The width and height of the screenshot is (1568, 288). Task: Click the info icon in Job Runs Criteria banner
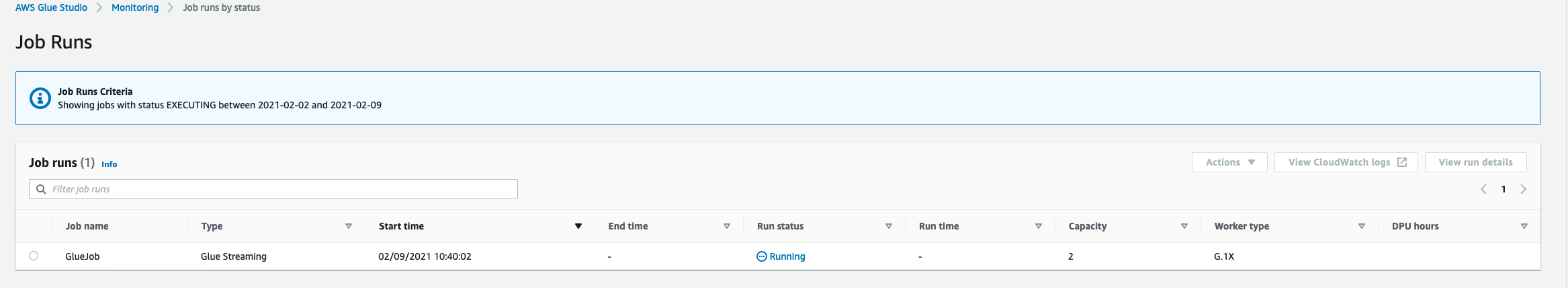tap(40, 98)
